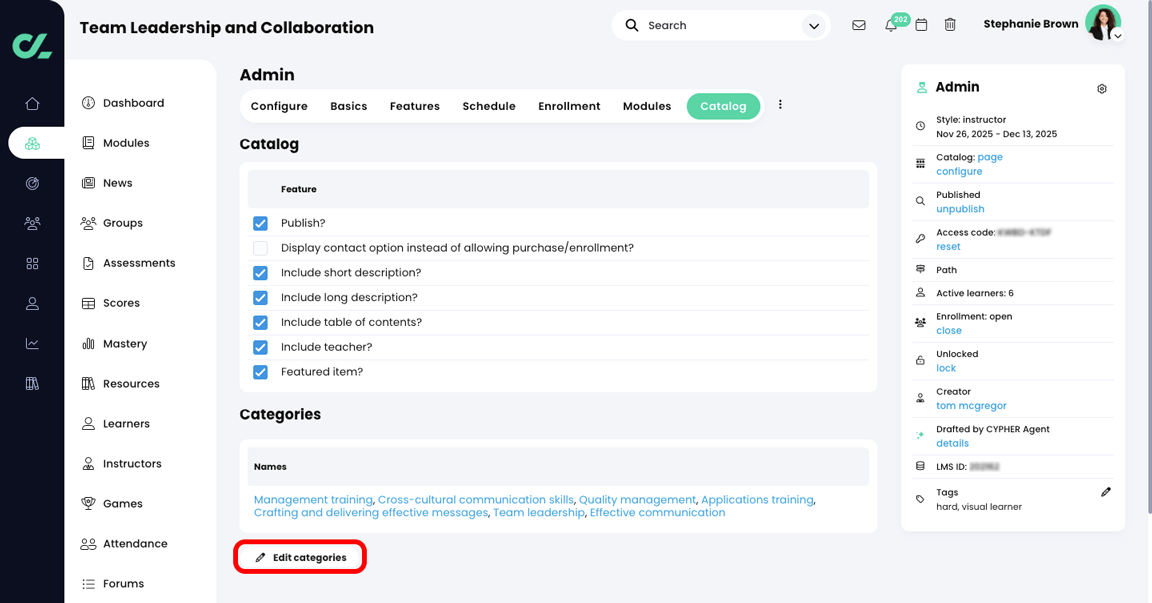
Task: Open the messages envelope icon
Action: (859, 24)
